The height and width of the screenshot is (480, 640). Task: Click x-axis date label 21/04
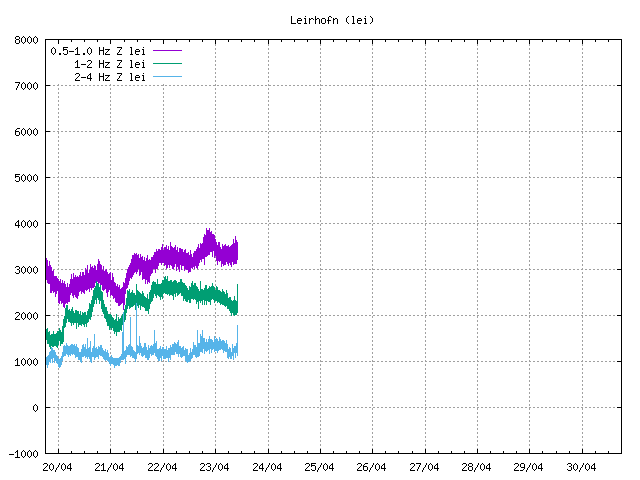click(x=109, y=467)
